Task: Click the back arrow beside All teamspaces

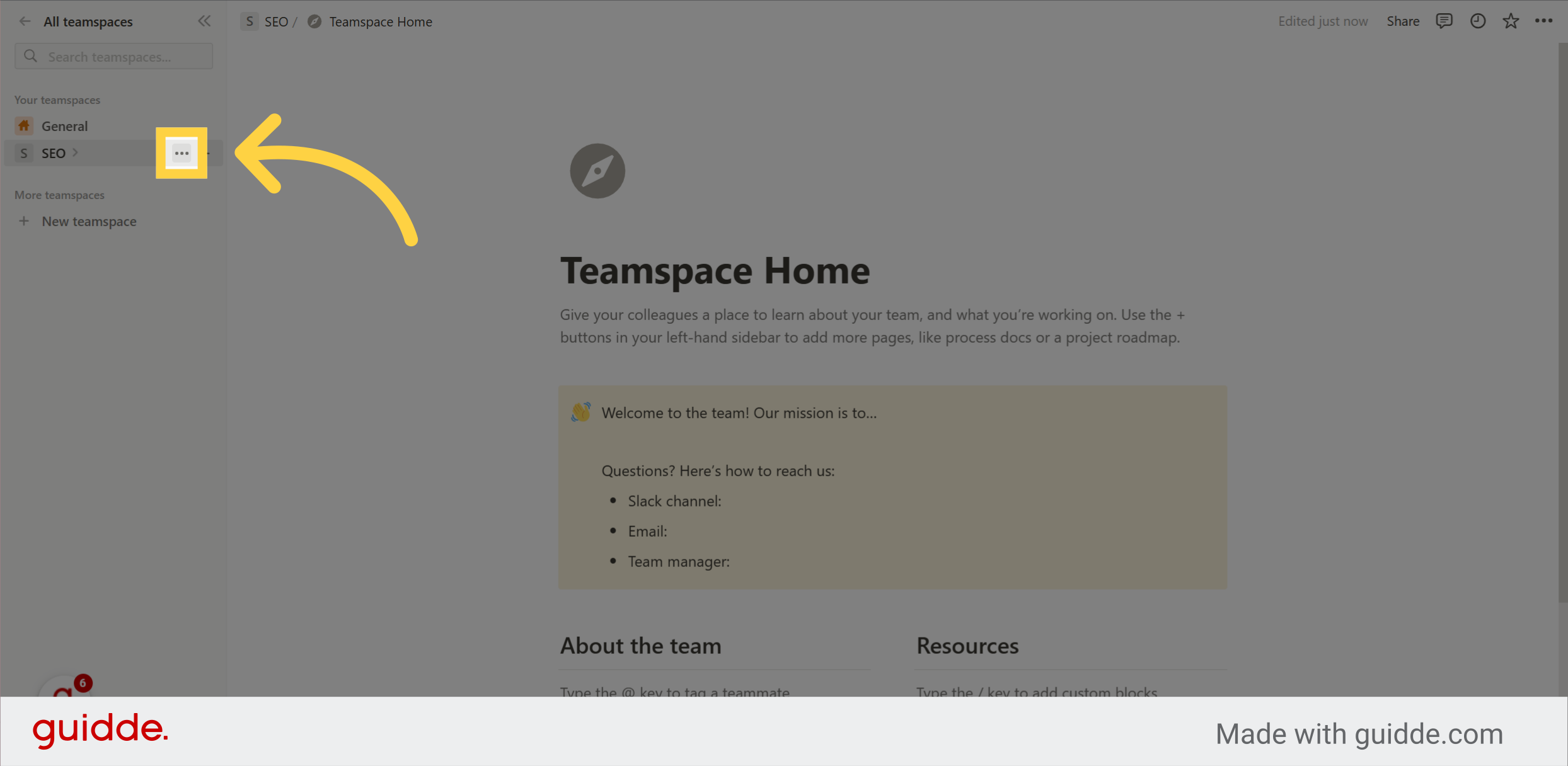Action: (25, 21)
